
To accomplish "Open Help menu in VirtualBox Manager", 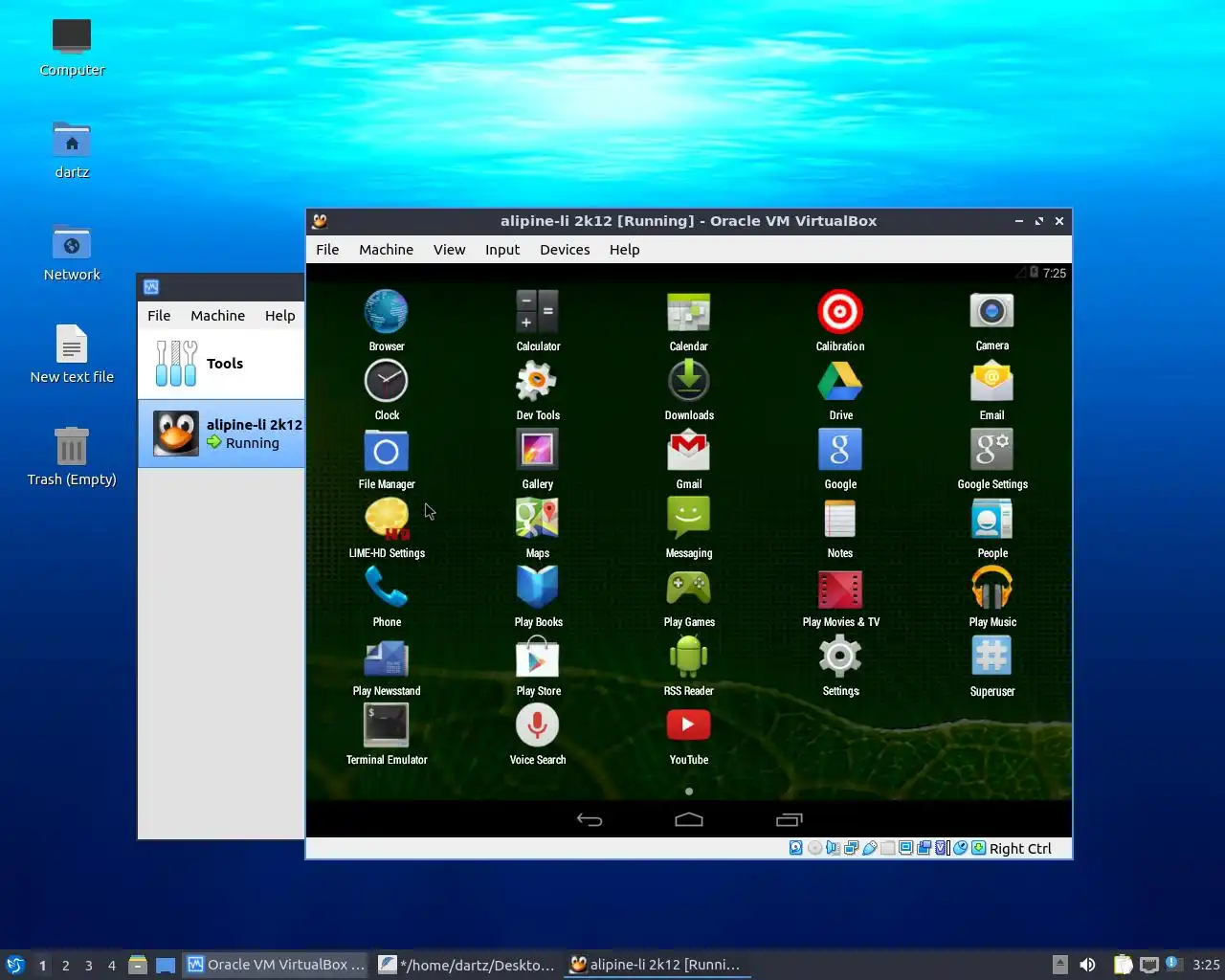I will [x=279, y=316].
